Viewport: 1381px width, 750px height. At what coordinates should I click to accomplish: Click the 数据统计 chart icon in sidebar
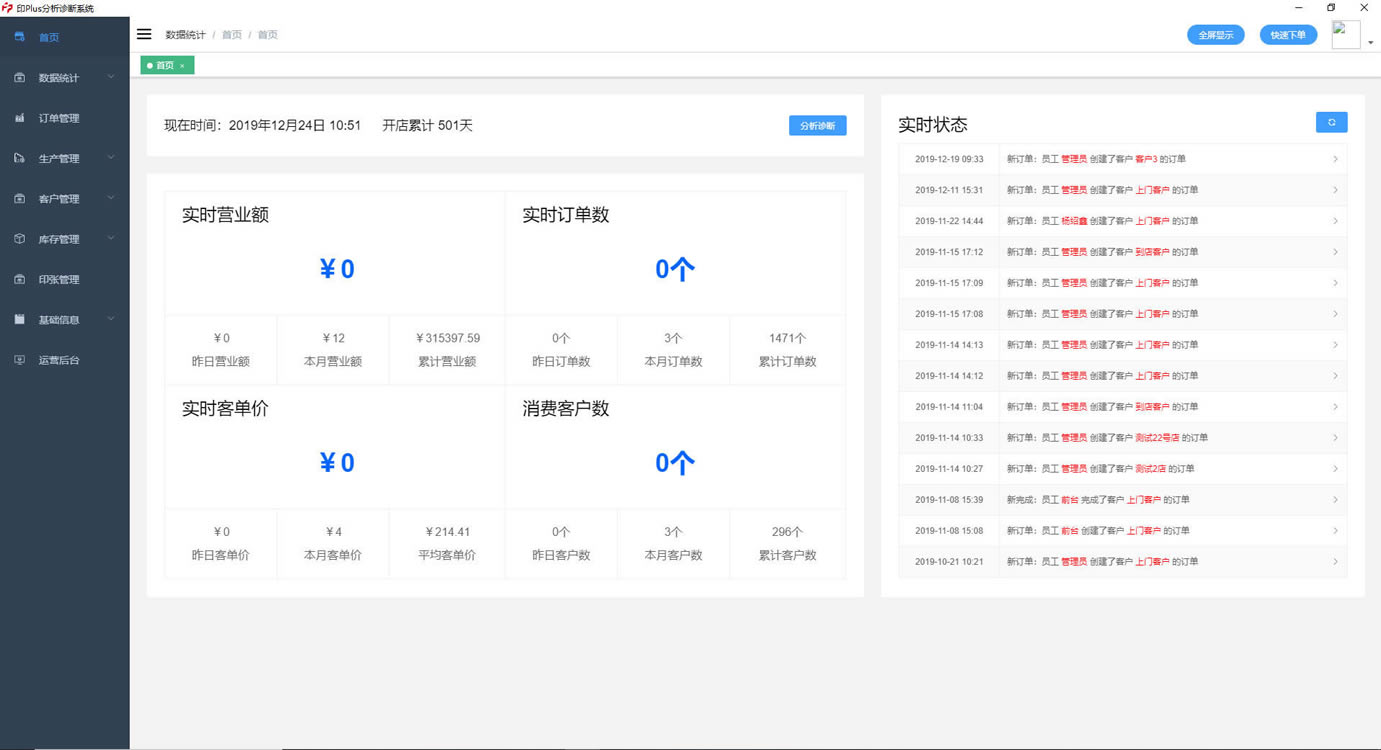[x=18, y=77]
